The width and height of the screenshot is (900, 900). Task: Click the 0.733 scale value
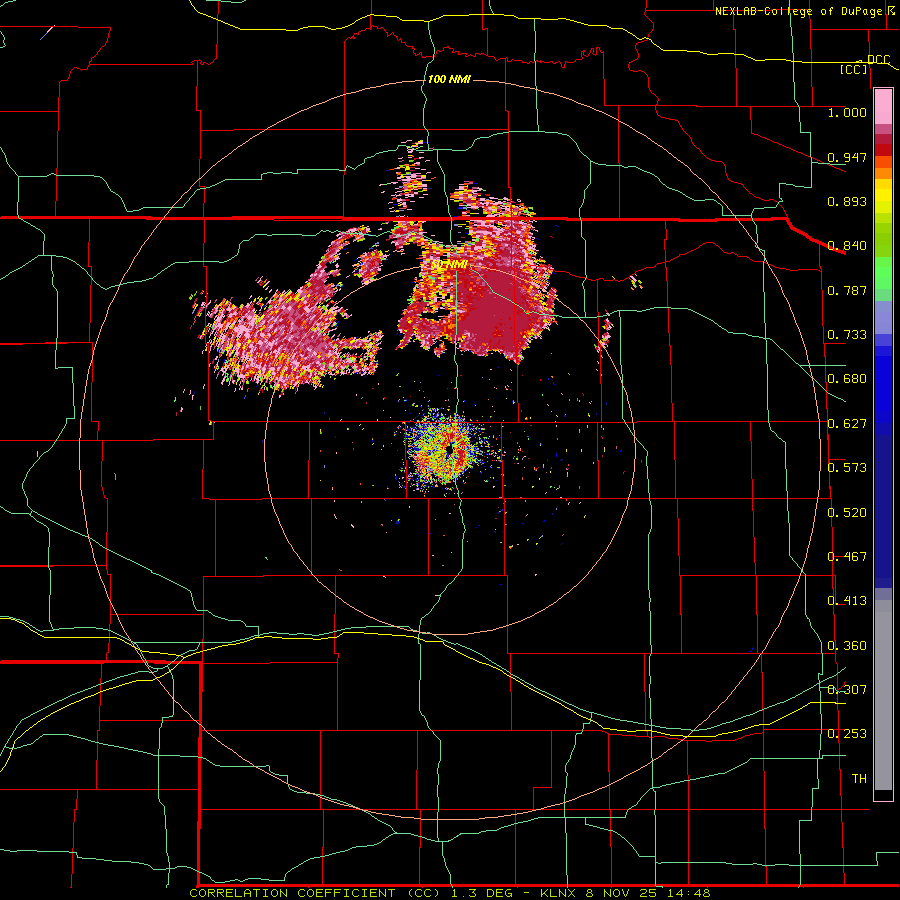(x=847, y=335)
